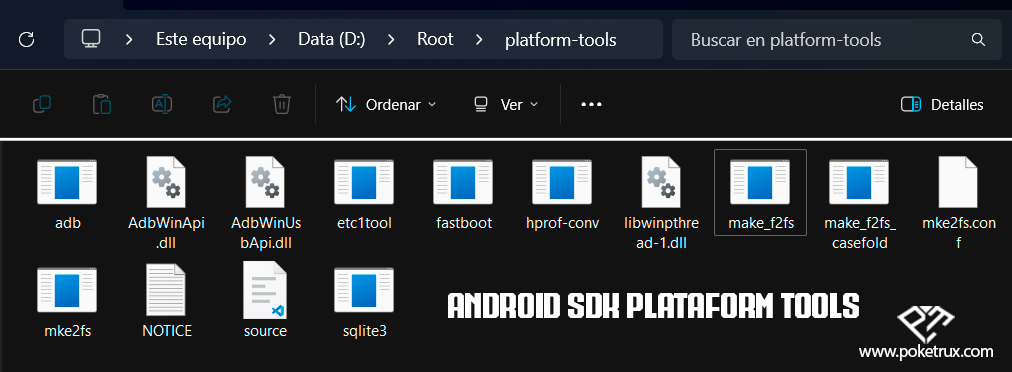Click the refresh icon beside the address bar

point(26,39)
